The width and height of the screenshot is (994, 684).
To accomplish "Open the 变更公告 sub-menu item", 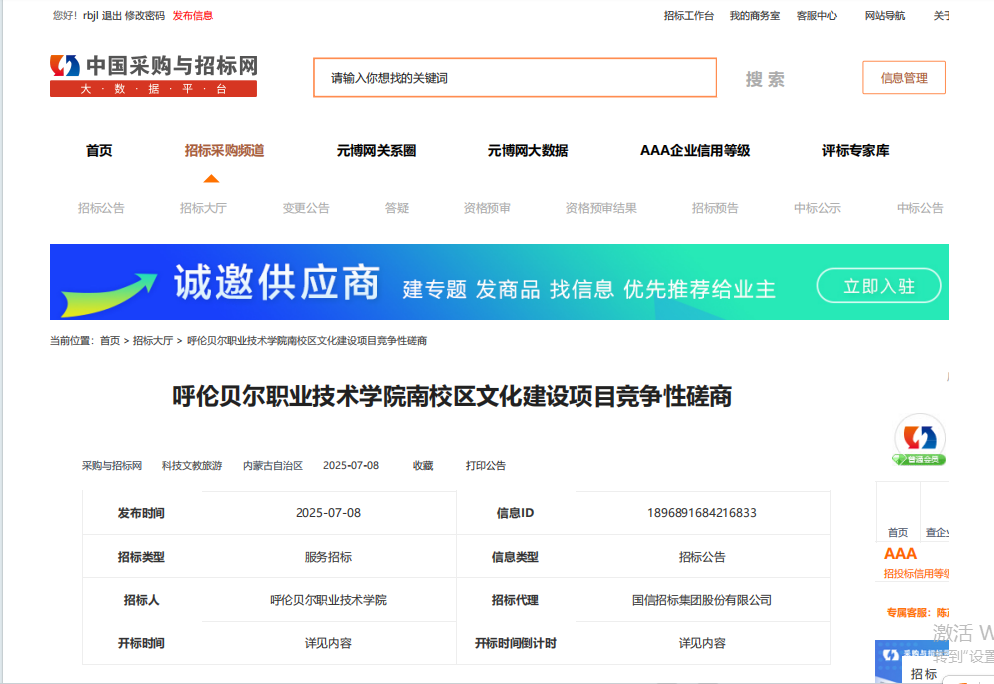I will coord(306,208).
